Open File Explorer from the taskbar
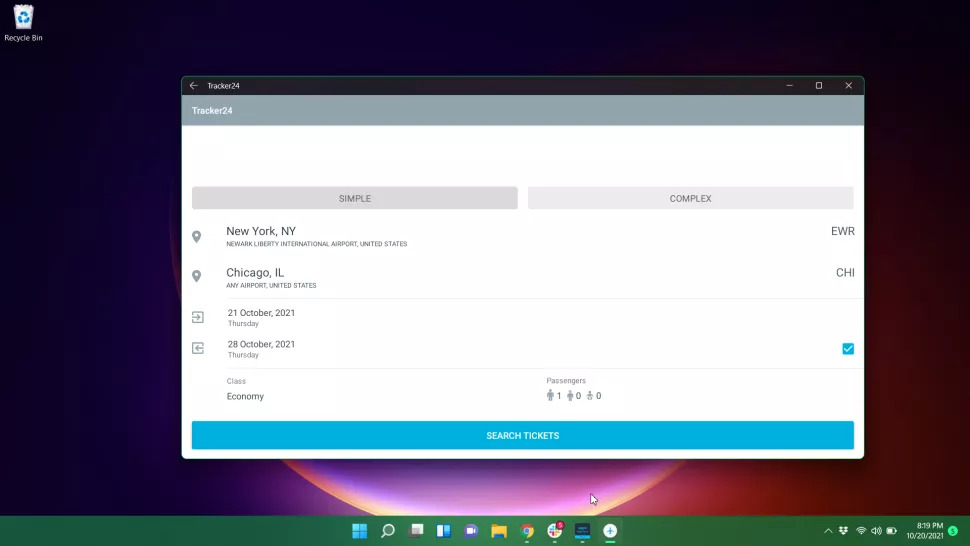This screenshot has height=546, width=970. point(499,531)
